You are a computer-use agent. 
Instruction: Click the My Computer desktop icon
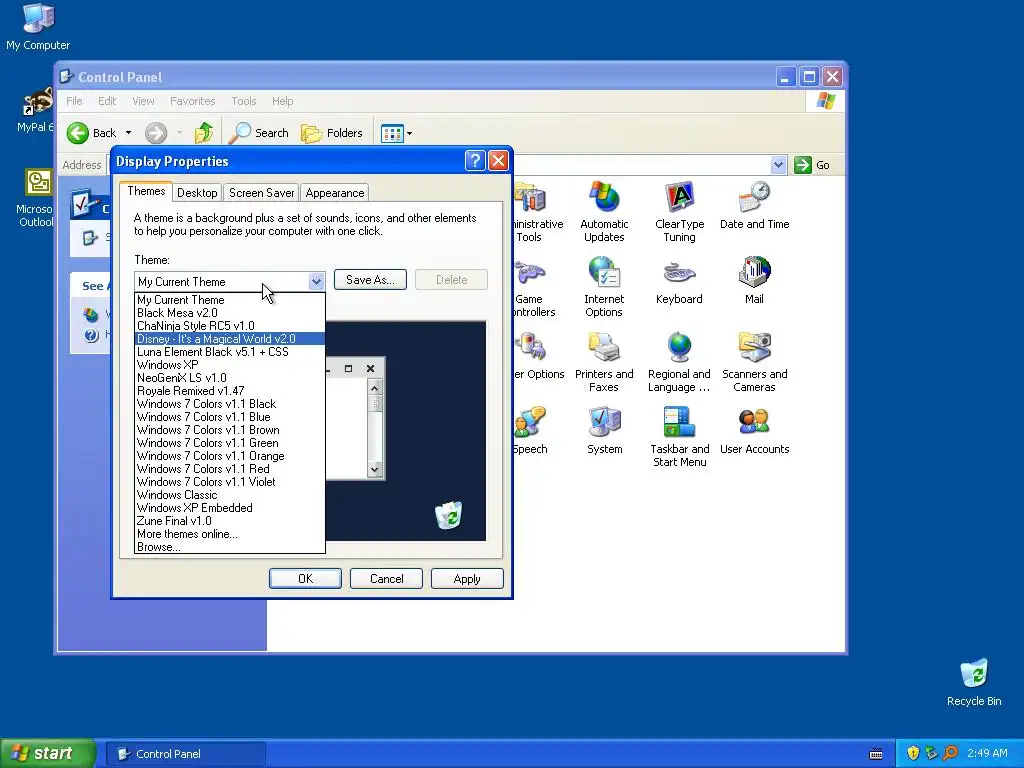38,27
